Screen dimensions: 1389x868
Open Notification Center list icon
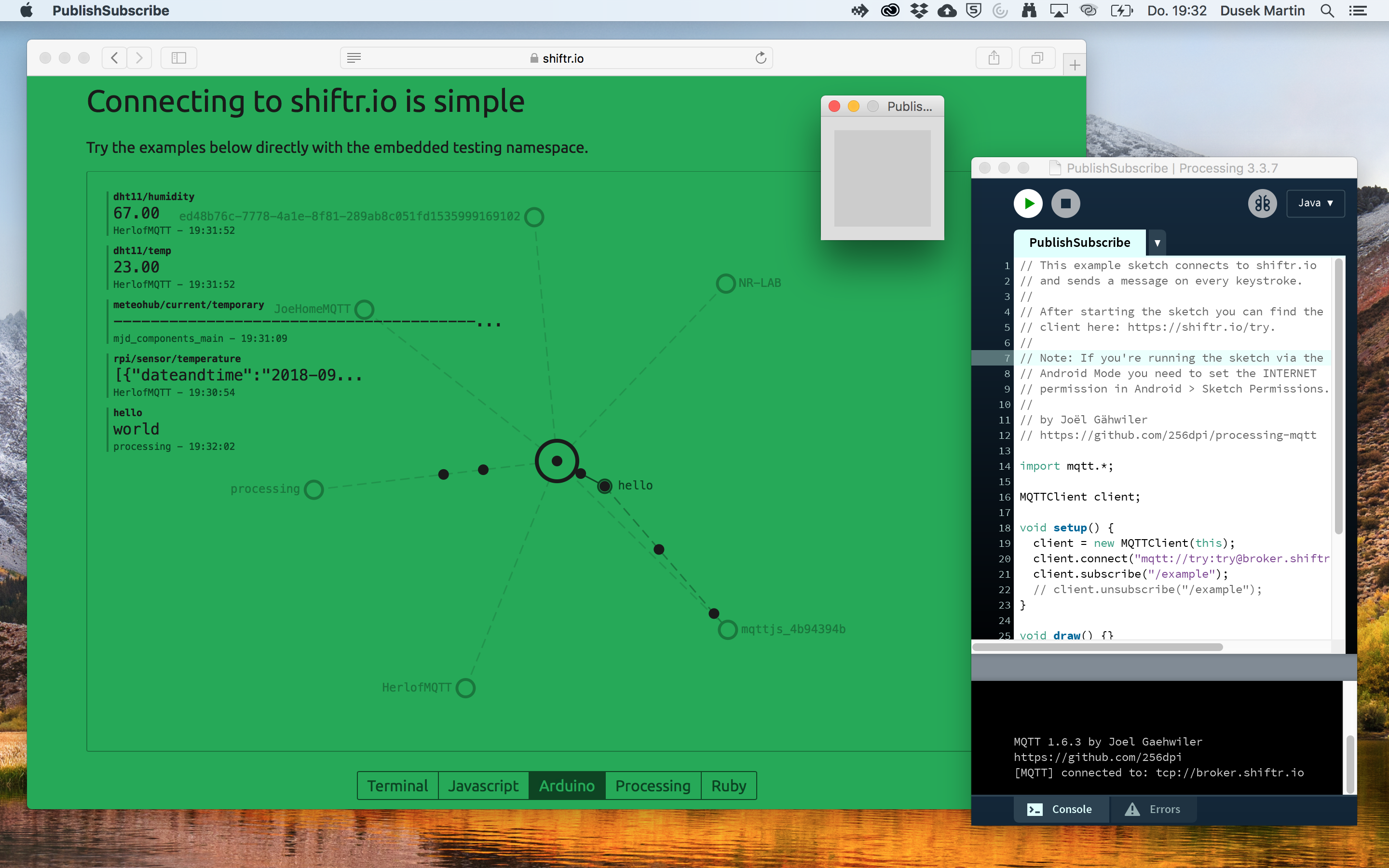pos(1358,10)
